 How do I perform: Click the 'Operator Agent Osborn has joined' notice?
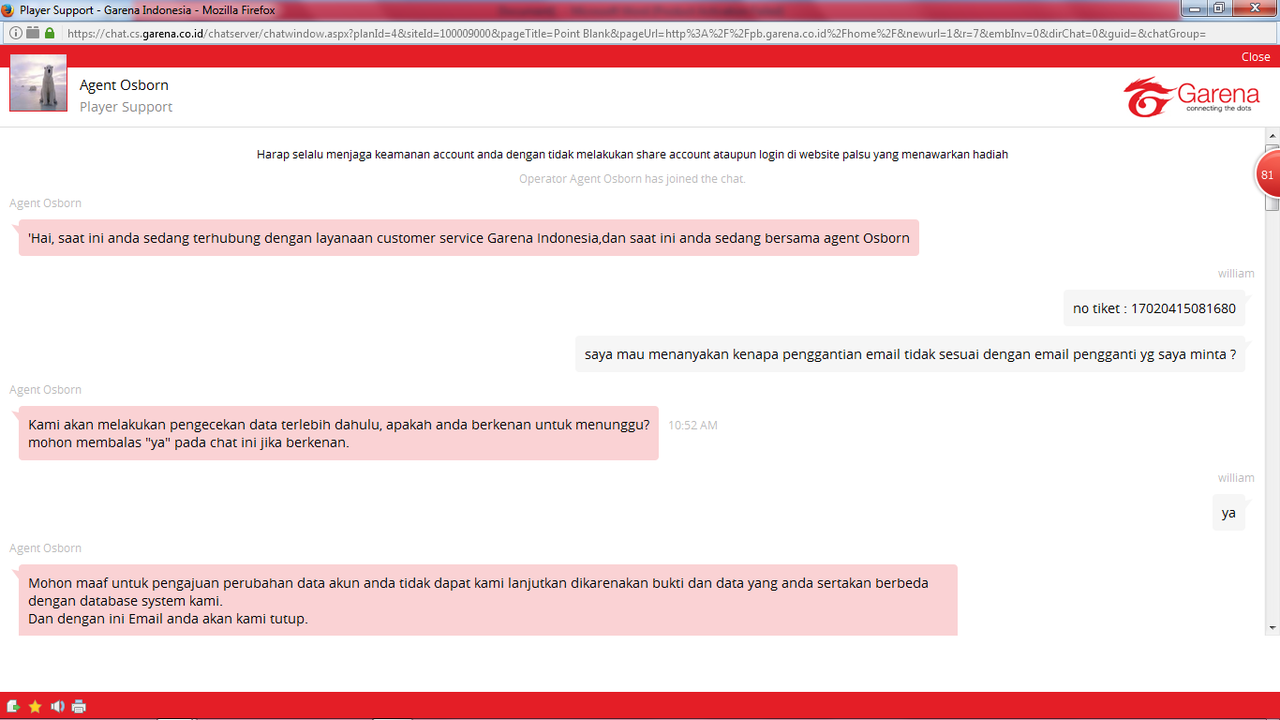click(x=632, y=179)
